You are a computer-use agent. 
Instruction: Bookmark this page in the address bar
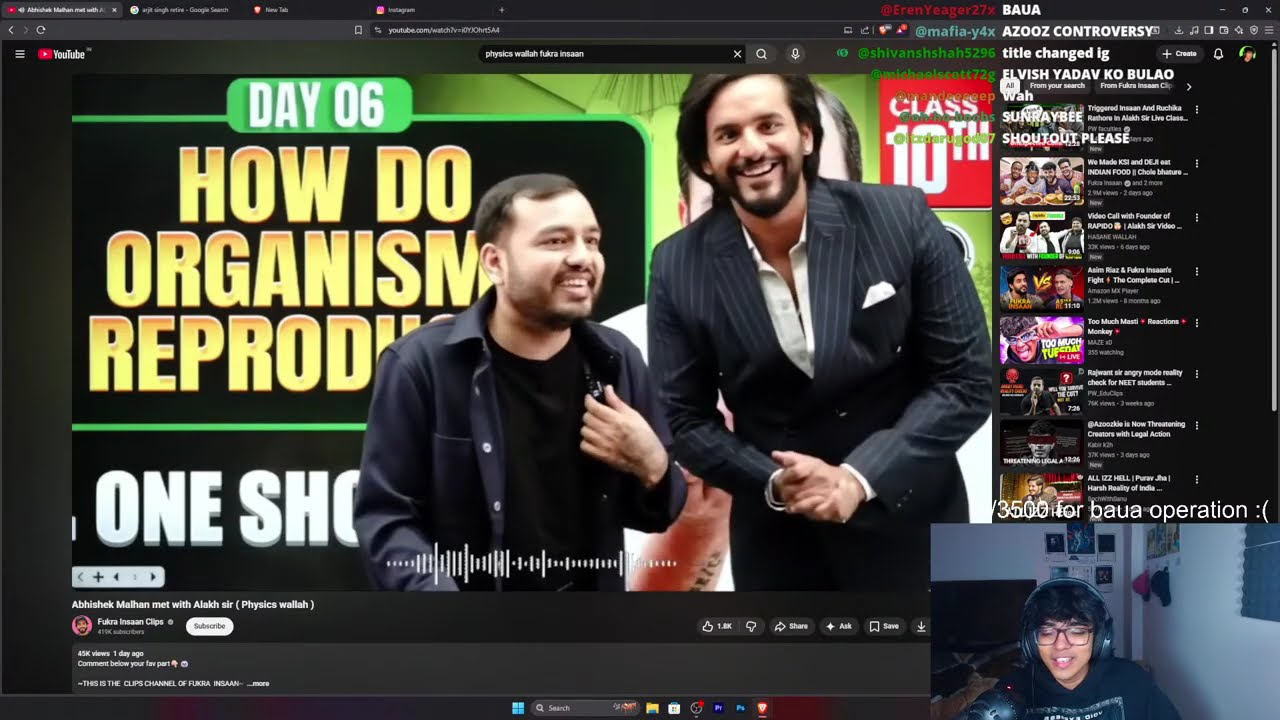tap(358, 30)
